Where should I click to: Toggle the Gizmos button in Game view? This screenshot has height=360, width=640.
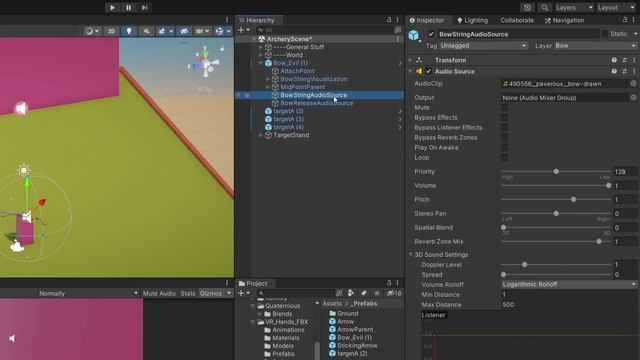(x=211, y=293)
